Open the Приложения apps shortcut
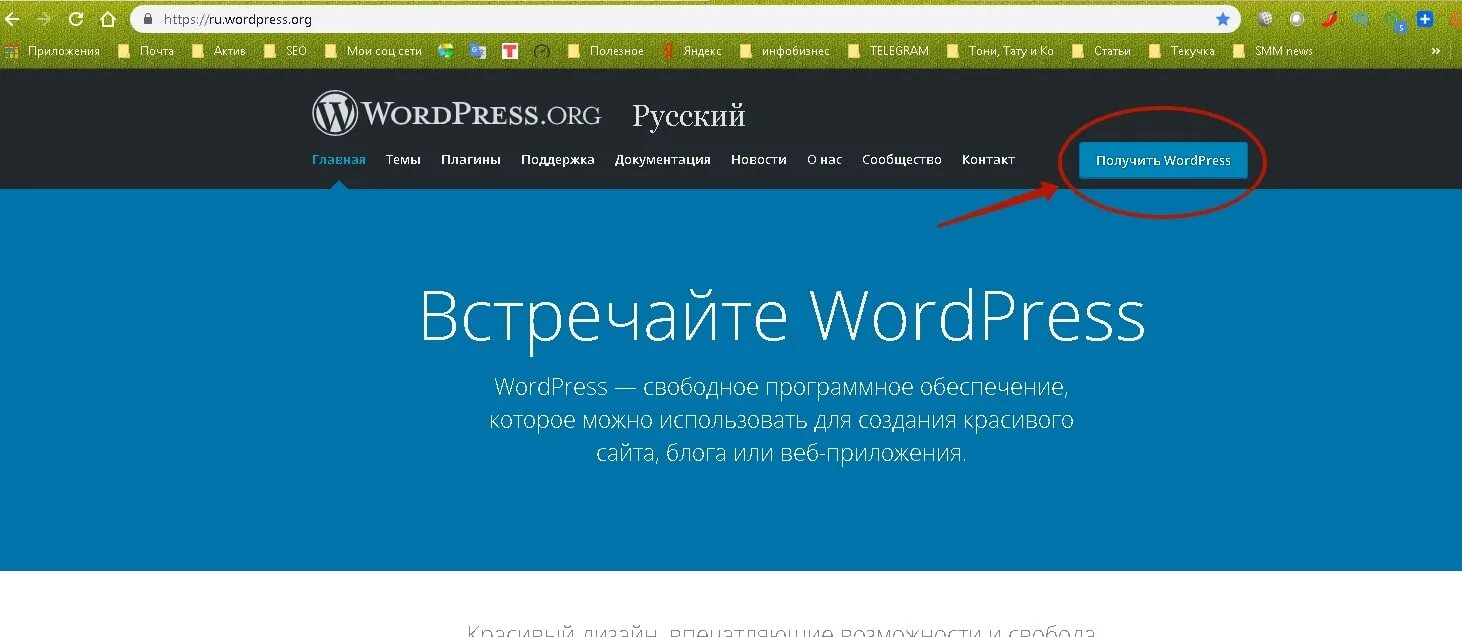Screen dimensions: 1462x637 (x=52, y=51)
